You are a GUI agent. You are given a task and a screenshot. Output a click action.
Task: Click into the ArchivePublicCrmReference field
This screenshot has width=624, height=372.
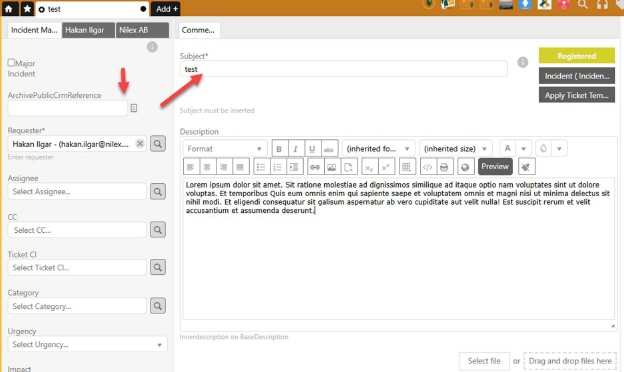pos(68,108)
